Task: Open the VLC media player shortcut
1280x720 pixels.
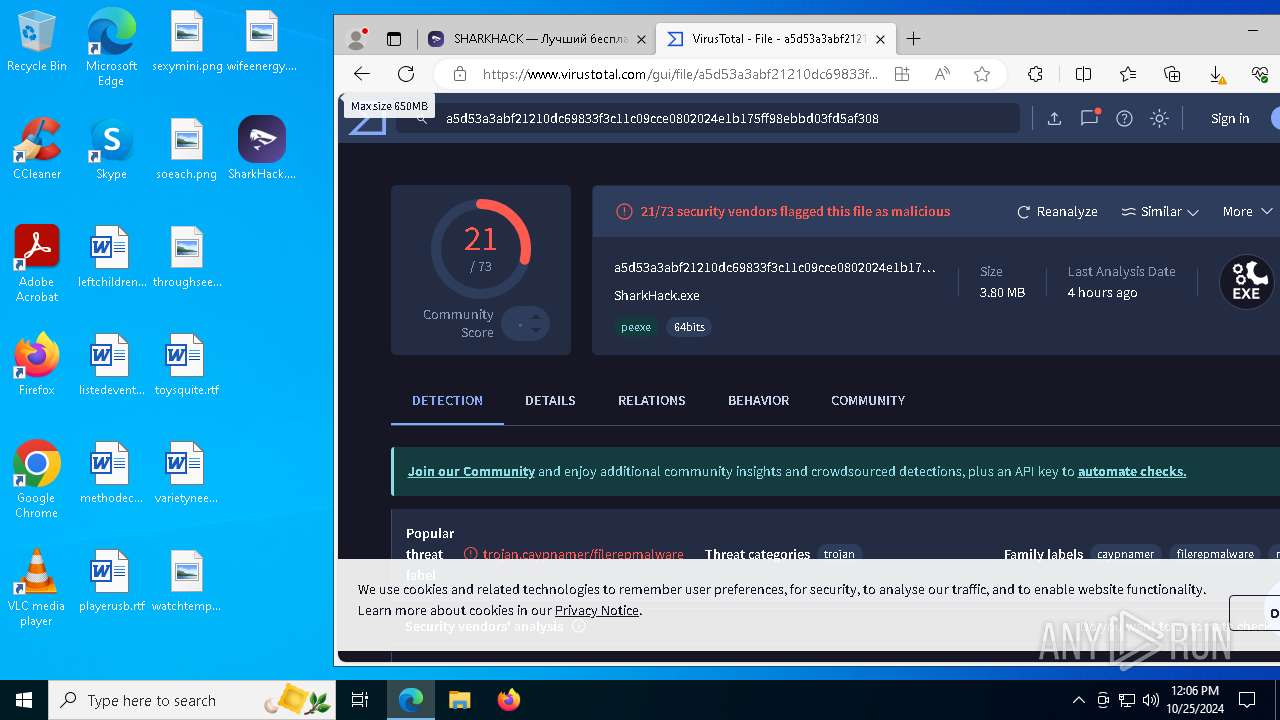Action: pyautogui.click(x=37, y=587)
